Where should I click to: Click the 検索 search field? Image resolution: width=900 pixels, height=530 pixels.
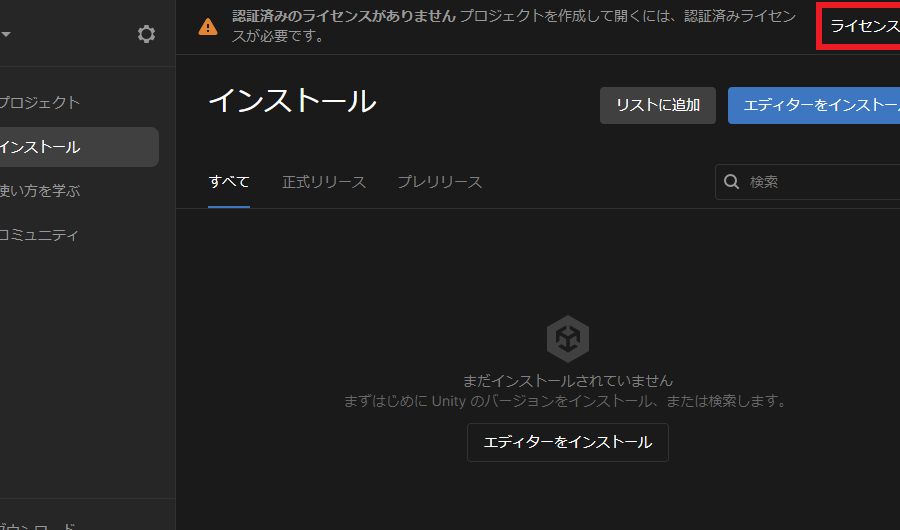[x=808, y=182]
